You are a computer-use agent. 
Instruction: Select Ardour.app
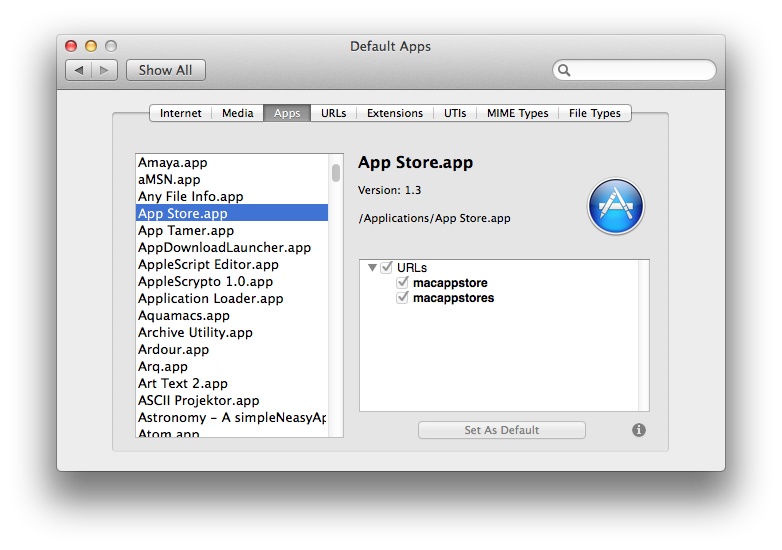[232, 349]
